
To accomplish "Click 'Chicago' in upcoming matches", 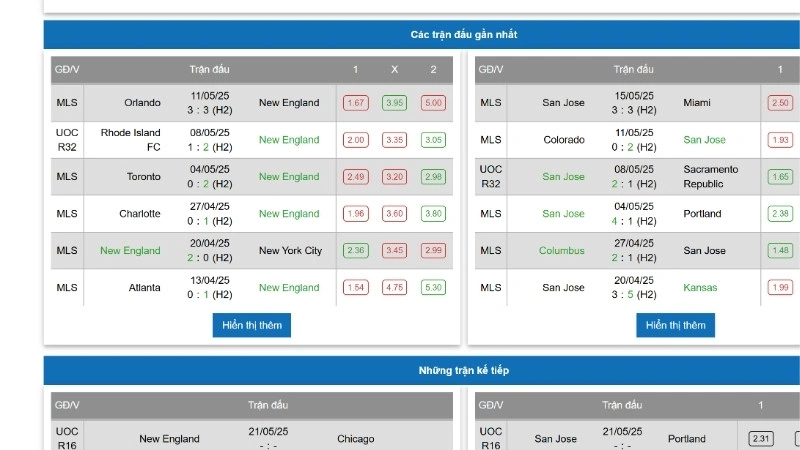I will click(x=356, y=439).
